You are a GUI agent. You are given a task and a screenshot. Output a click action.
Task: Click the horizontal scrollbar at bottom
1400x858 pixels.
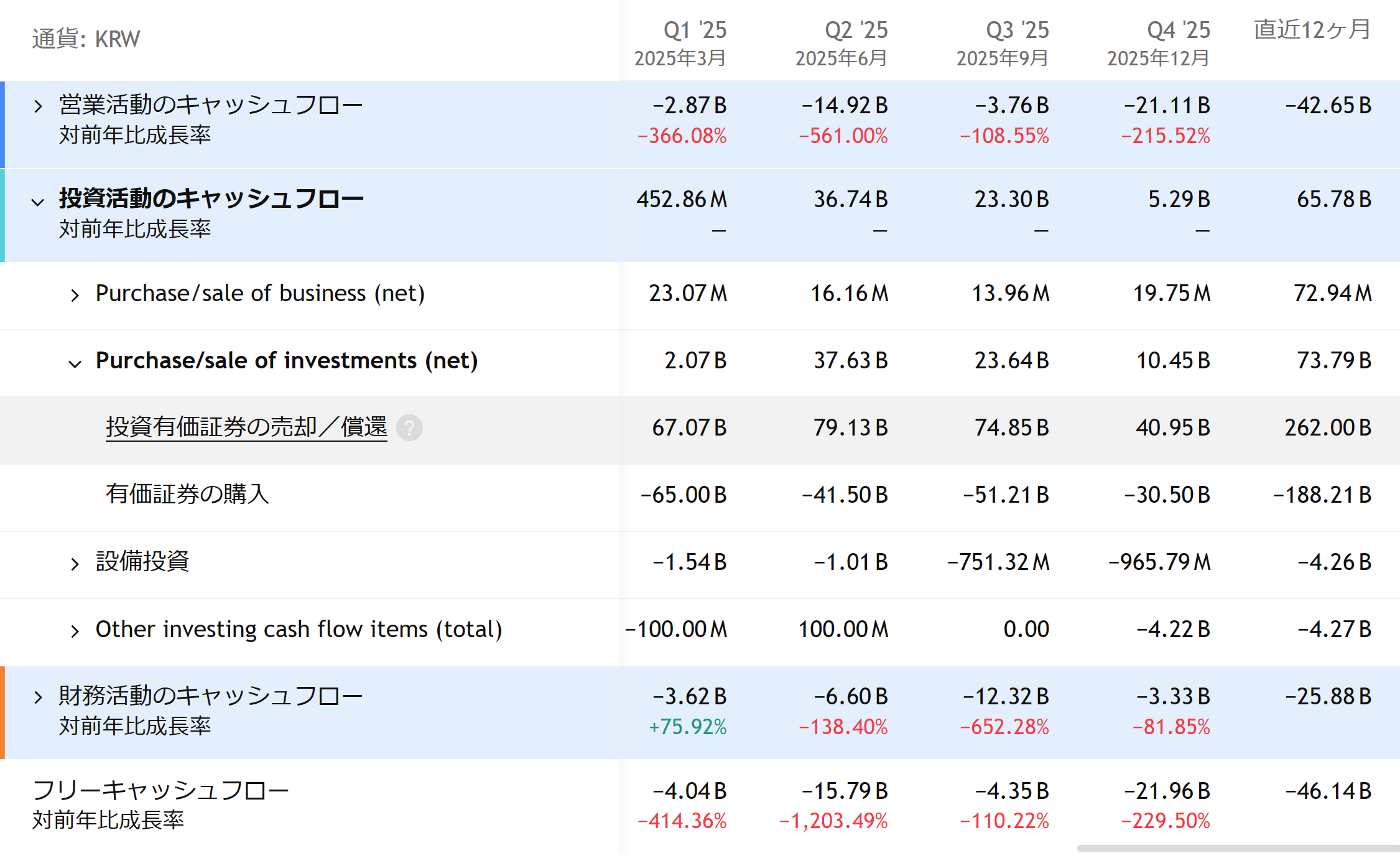coord(1238,848)
